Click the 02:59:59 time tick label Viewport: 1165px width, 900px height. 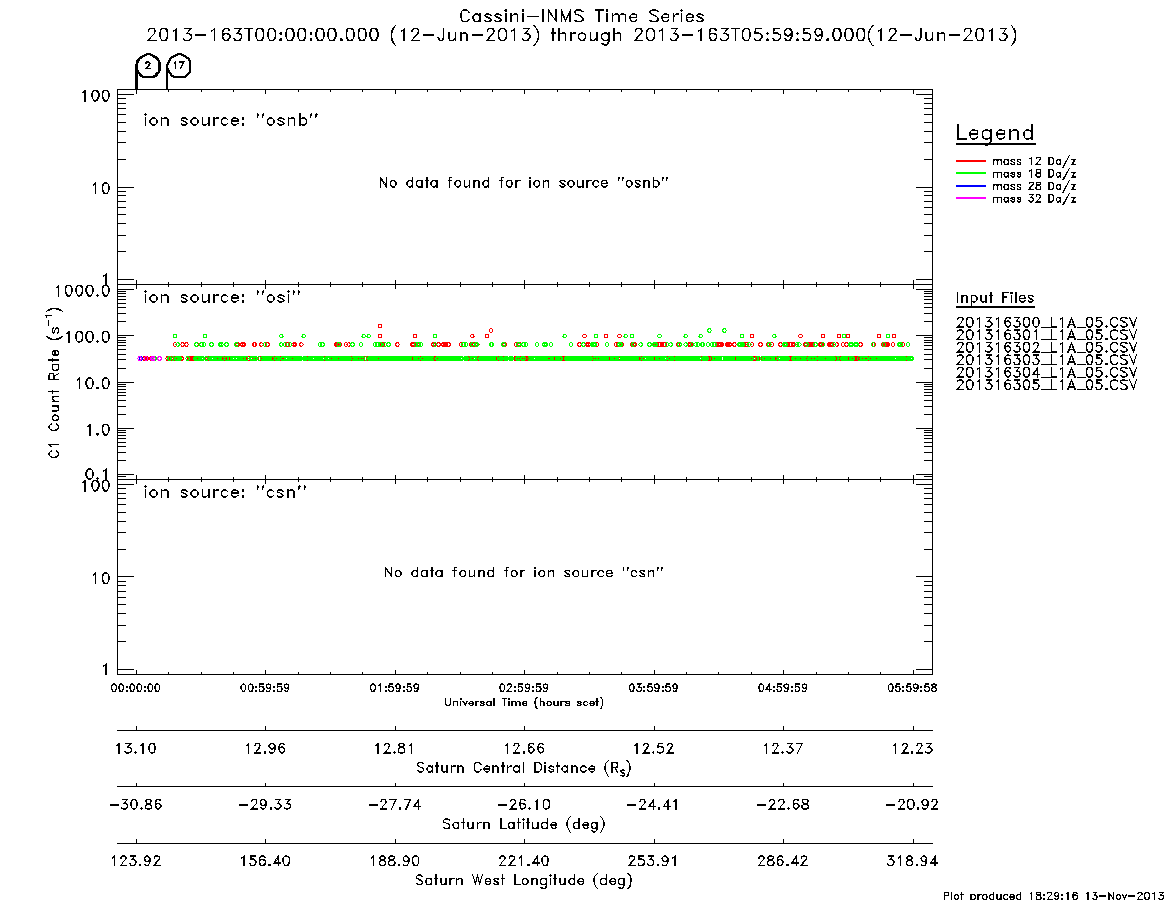click(524, 688)
